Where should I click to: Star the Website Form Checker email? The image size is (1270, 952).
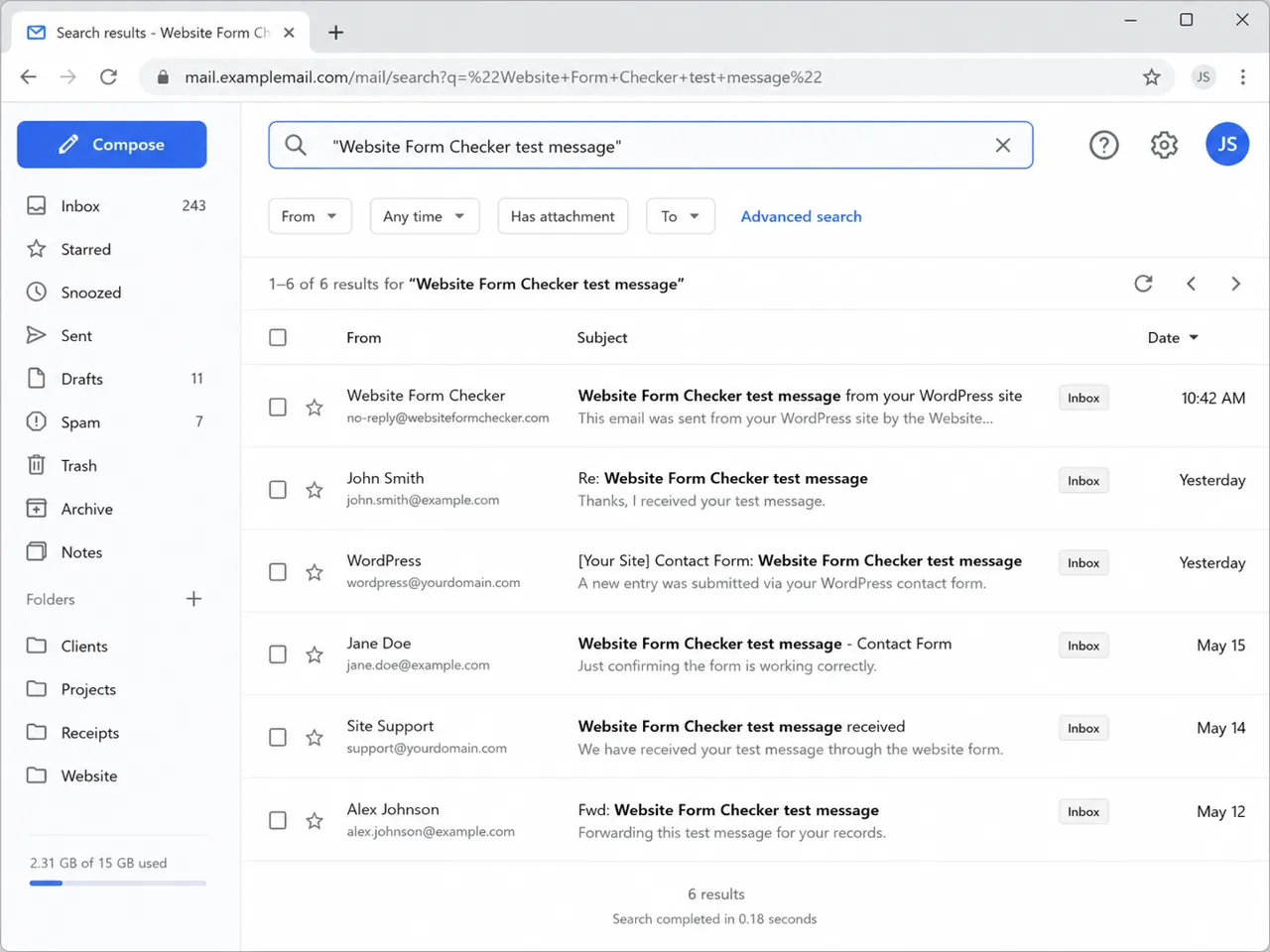pos(315,408)
